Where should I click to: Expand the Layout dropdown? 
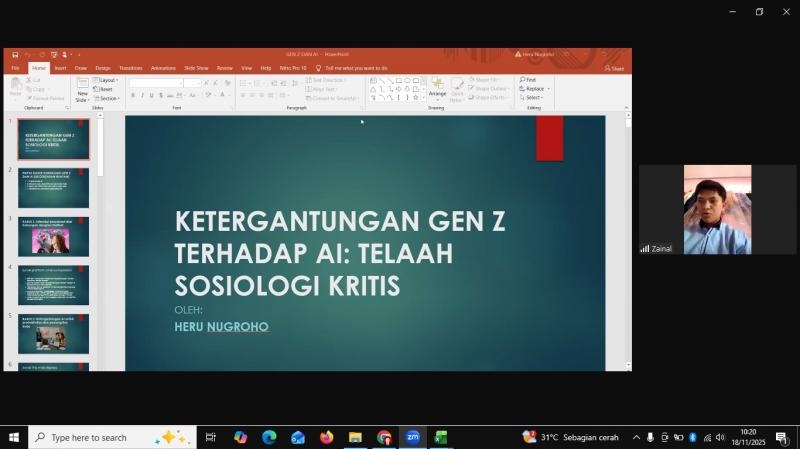tap(107, 80)
